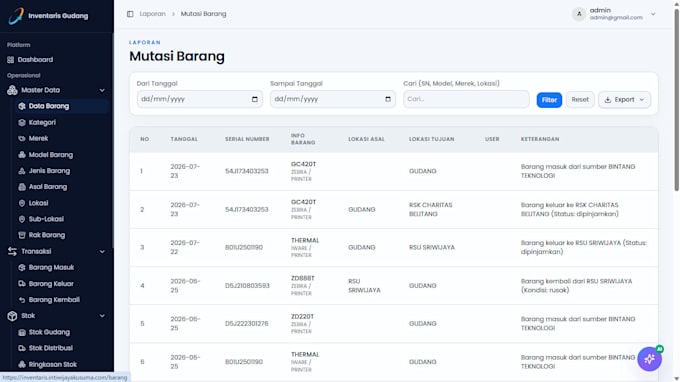Click serial number D5J210803593
680x382 pixels.
tap(247, 286)
